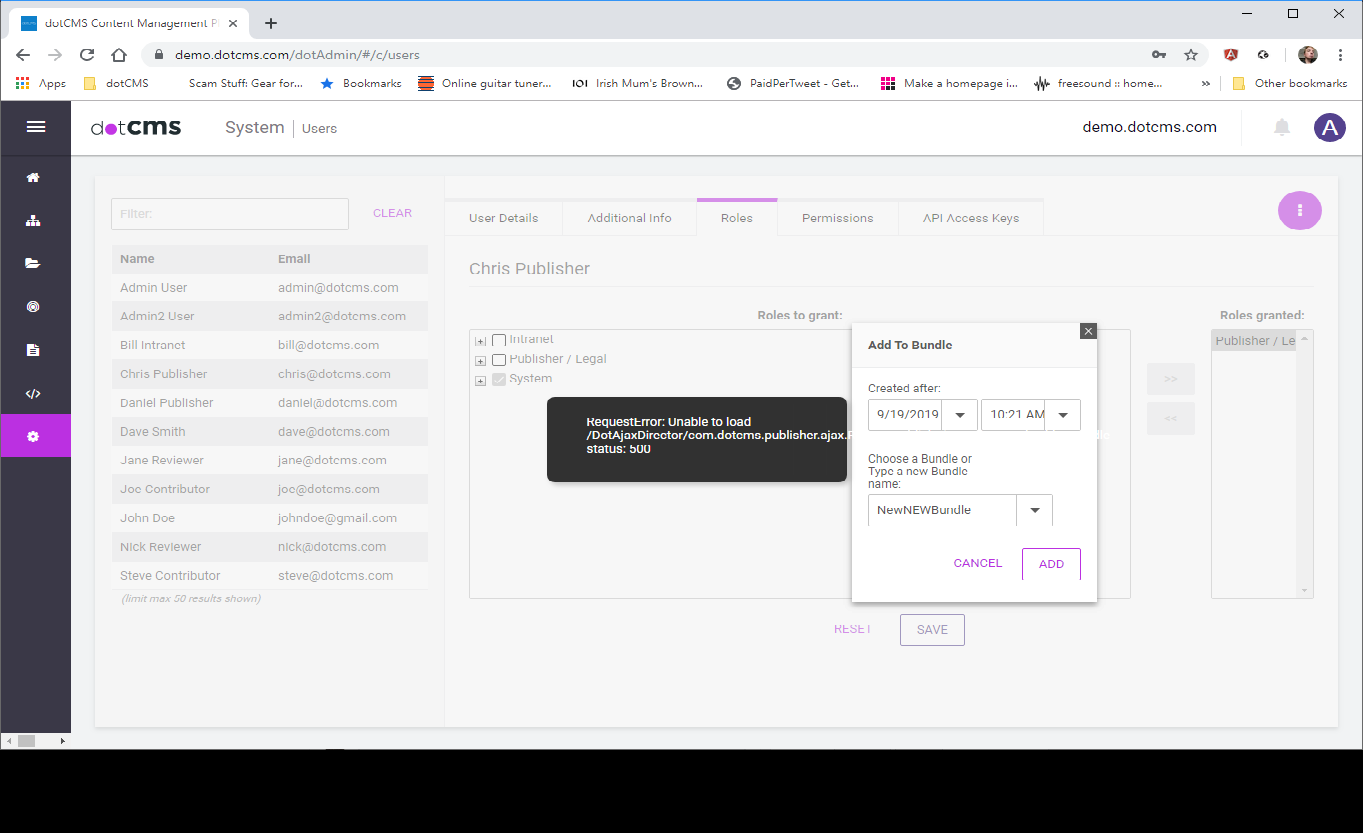
Task: Switch to the Permissions tab
Action: tap(837, 217)
